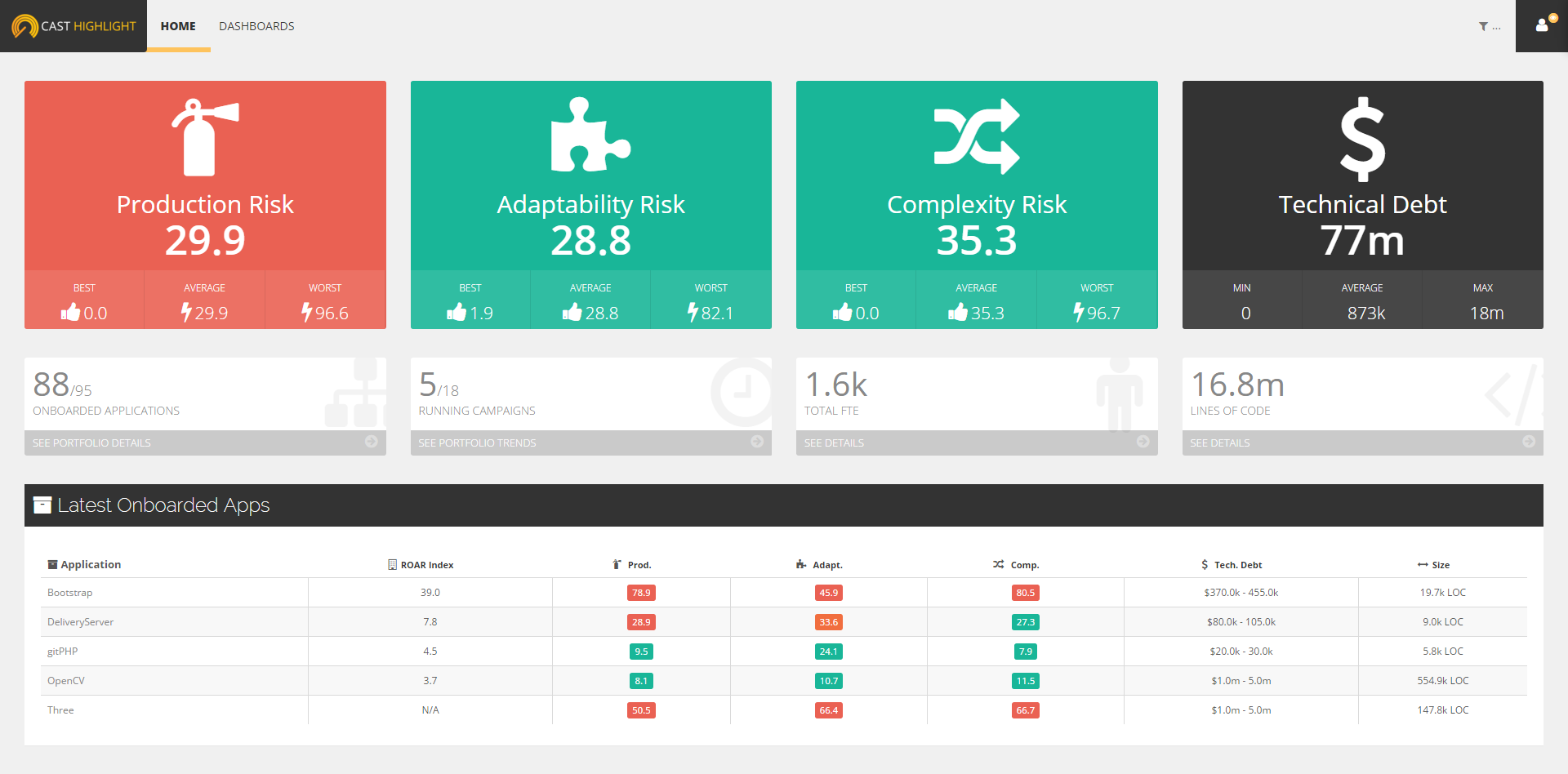Open the DASHBOARDS tab

(256, 26)
